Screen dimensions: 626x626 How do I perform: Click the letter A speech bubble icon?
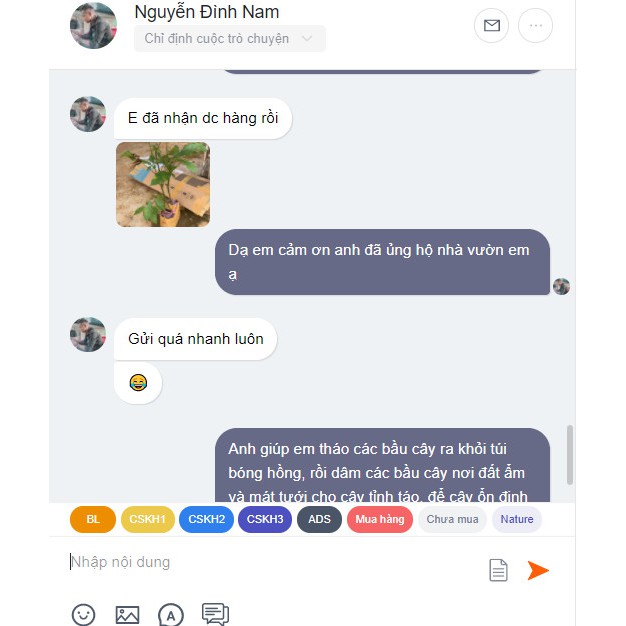tap(171, 615)
